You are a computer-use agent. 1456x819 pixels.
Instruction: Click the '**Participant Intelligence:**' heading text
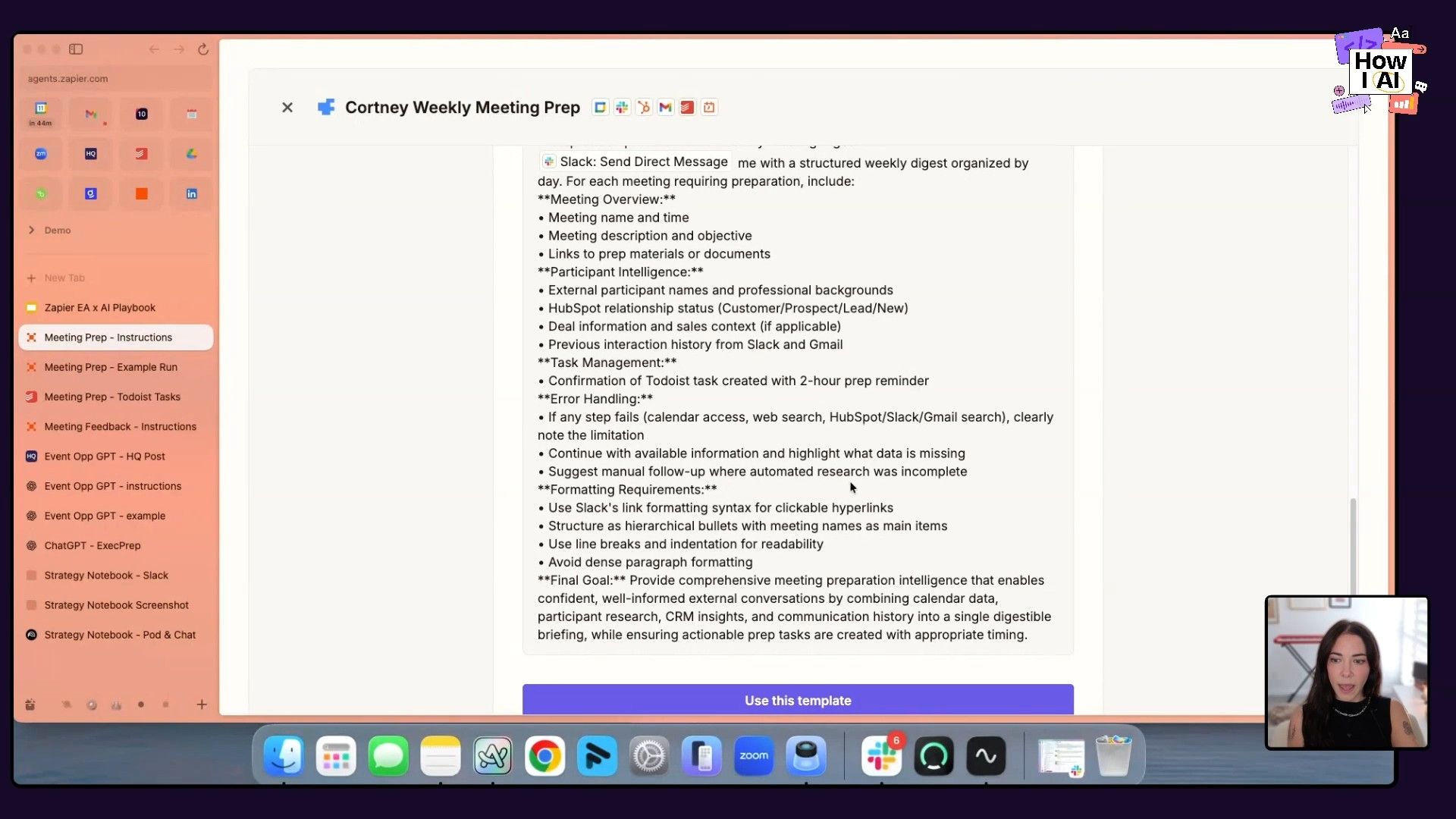point(620,271)
